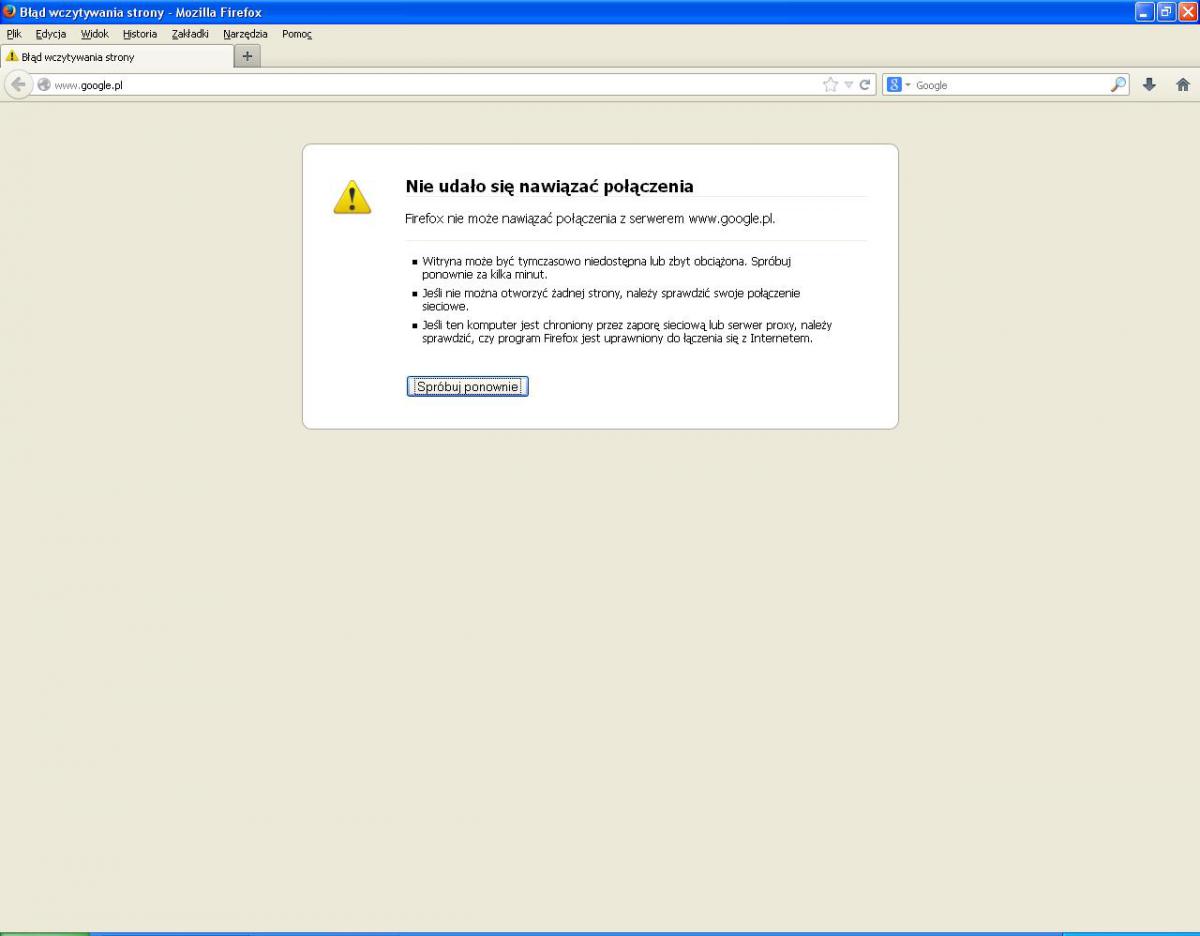Close the Firefox window

[1187, 12]
